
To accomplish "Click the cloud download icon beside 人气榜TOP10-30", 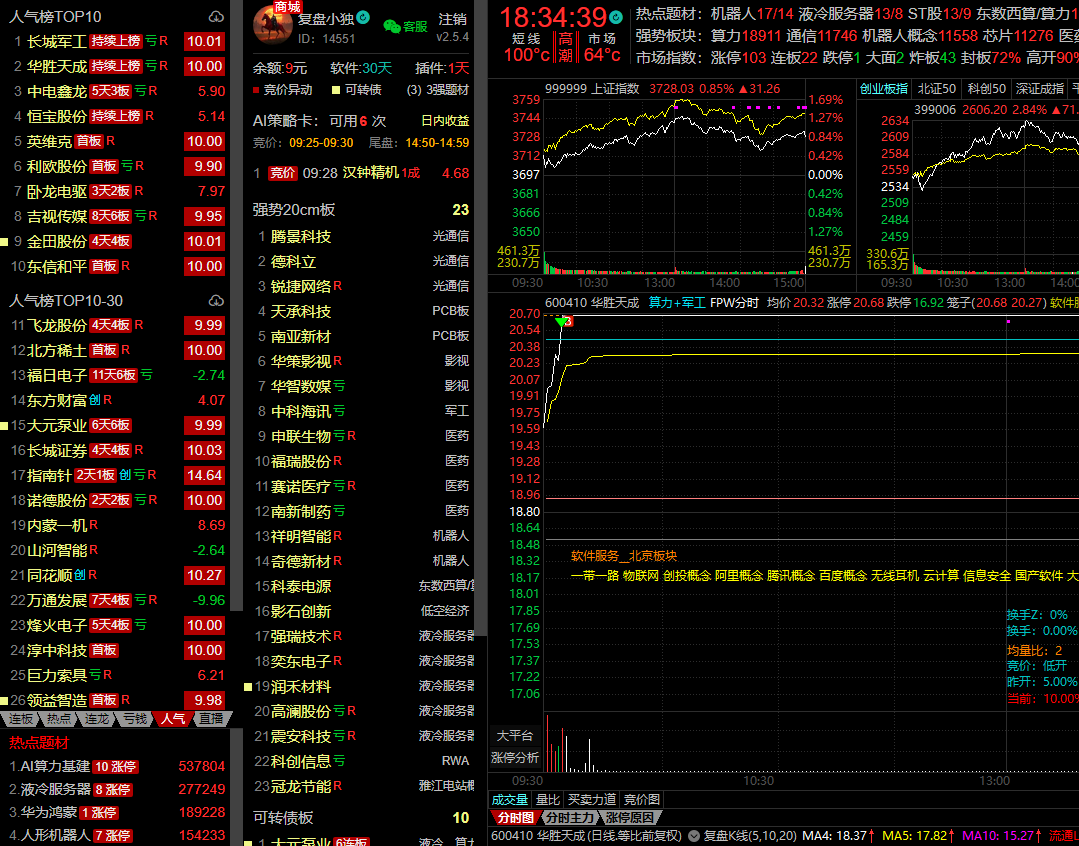I will coord(216,301).
